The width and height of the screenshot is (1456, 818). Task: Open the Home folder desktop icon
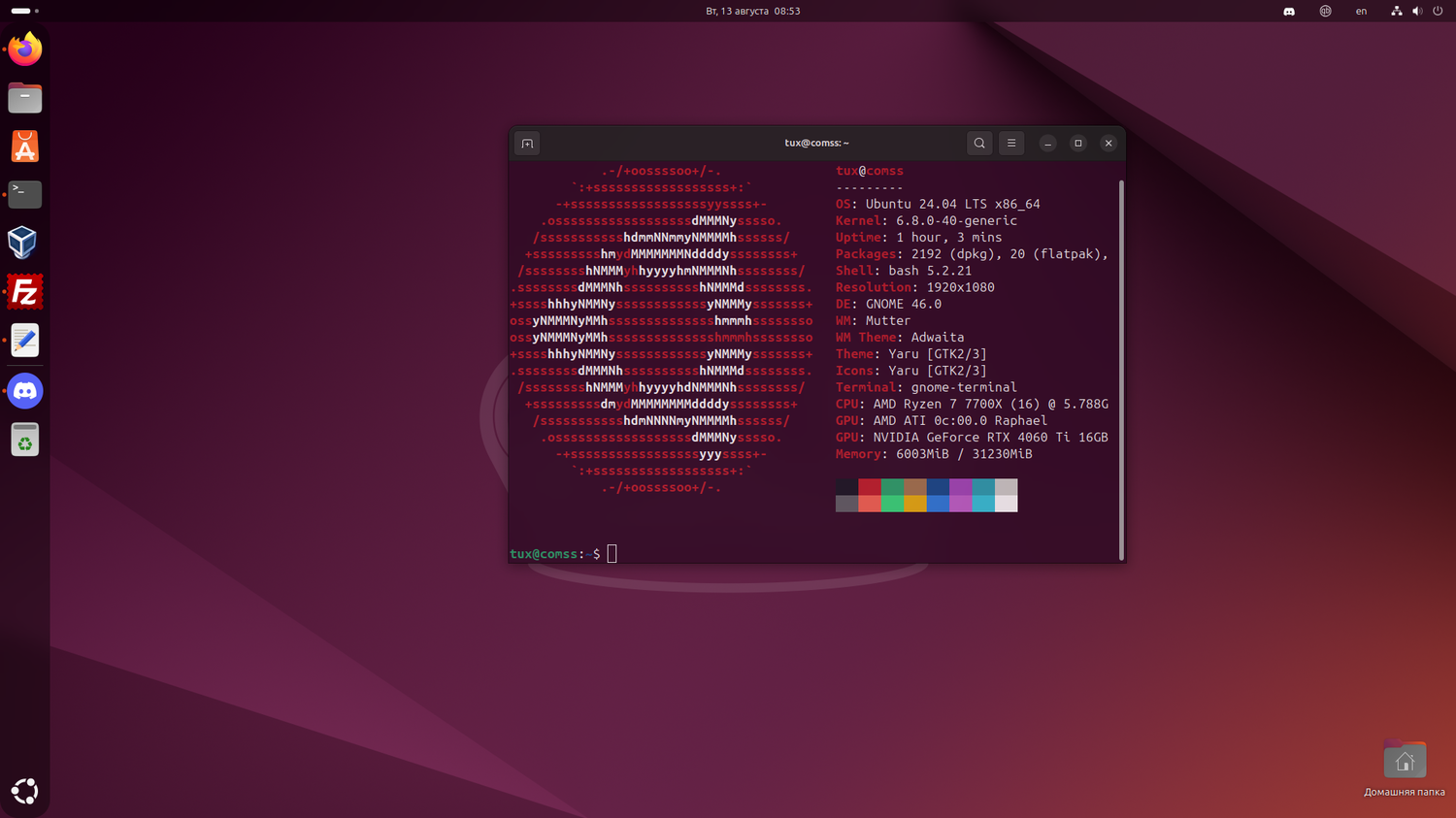[x=1405, y=769]
